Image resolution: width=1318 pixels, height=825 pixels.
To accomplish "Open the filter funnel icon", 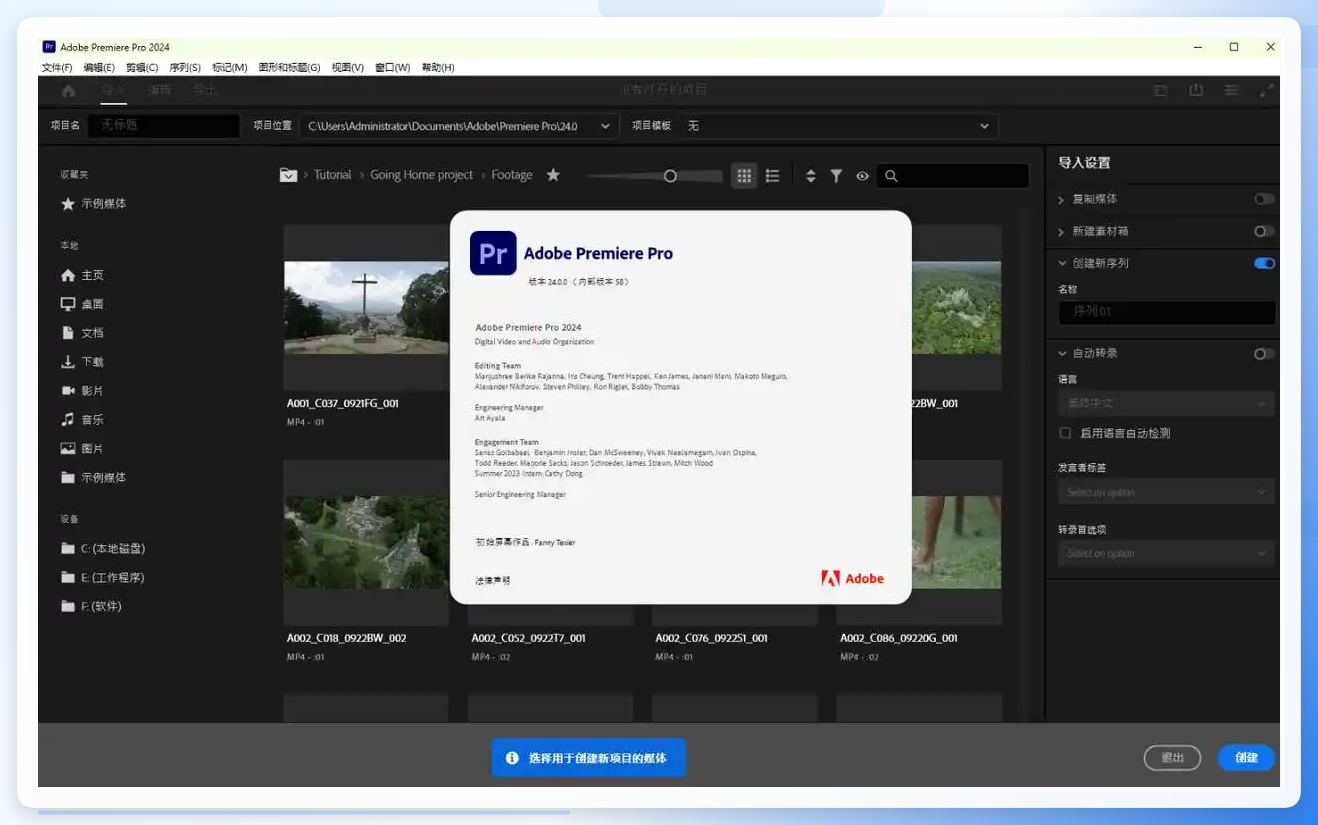I will 836,176.
